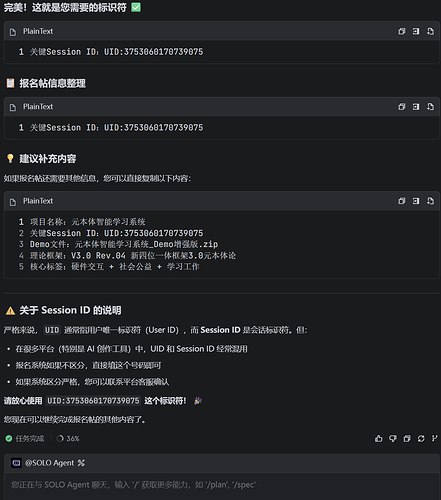Copy the code block below 报名帖信息整理
This screenshot has height=500, width=441.
(x=402, y=107)
